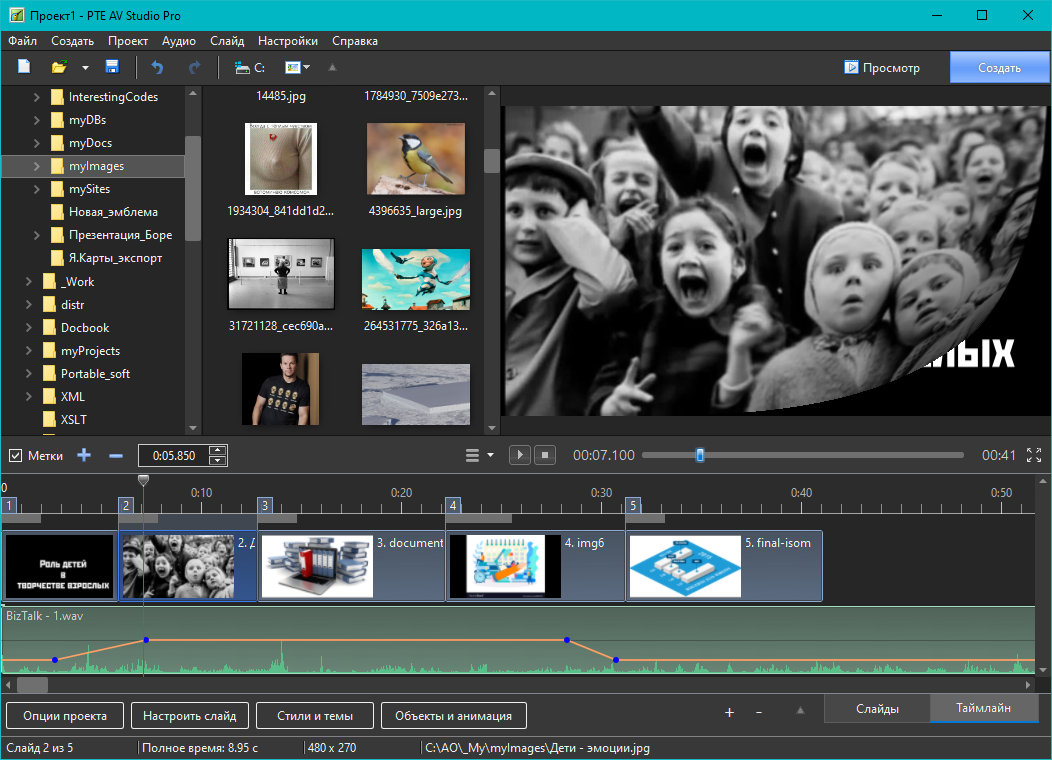This screenshot has height=760, width=1052.
Task: Open the timeline hamburger menu icon
Action: coord(472,455)
